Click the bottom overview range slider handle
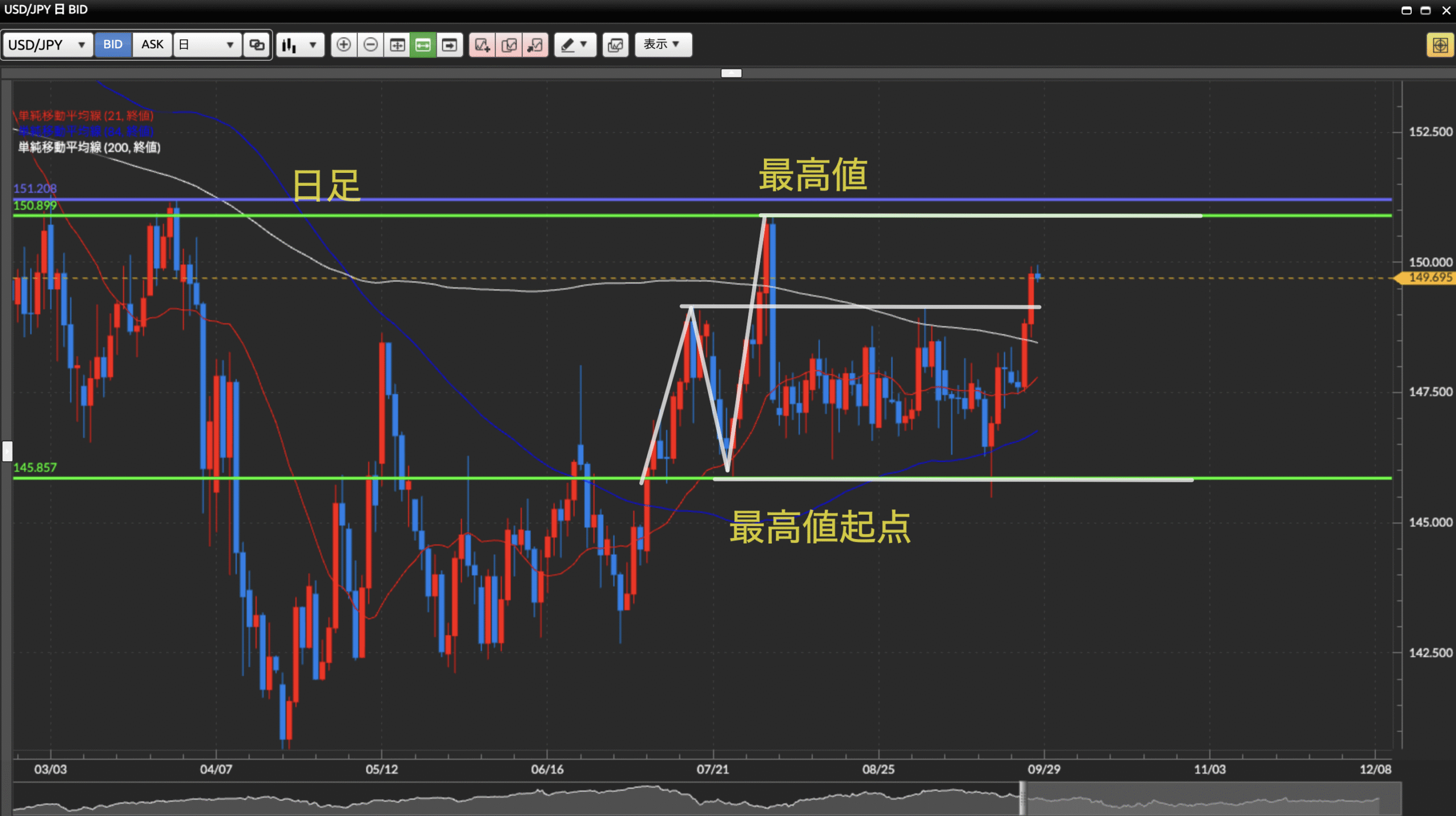The image size is (1456, 816). [1022, 798]
